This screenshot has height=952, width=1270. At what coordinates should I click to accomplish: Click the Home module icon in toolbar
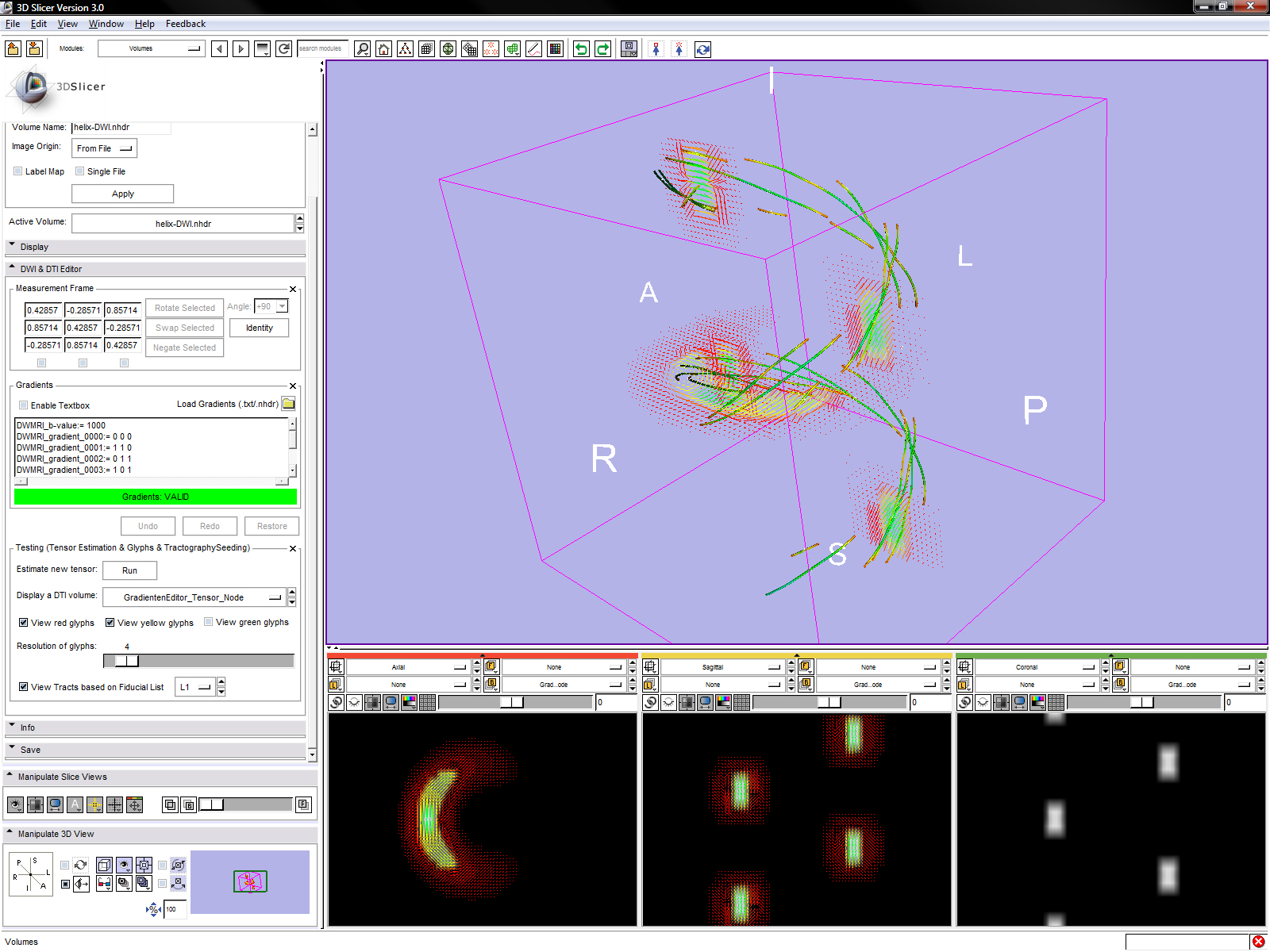tap(384, 49)
